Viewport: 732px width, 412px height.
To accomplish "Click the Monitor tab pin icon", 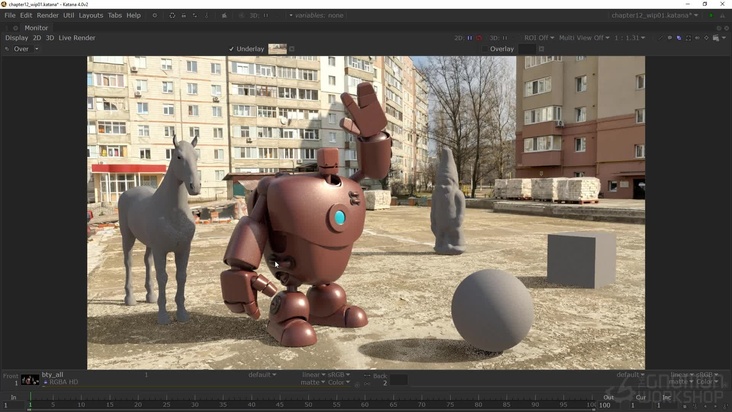I will 15,28.
